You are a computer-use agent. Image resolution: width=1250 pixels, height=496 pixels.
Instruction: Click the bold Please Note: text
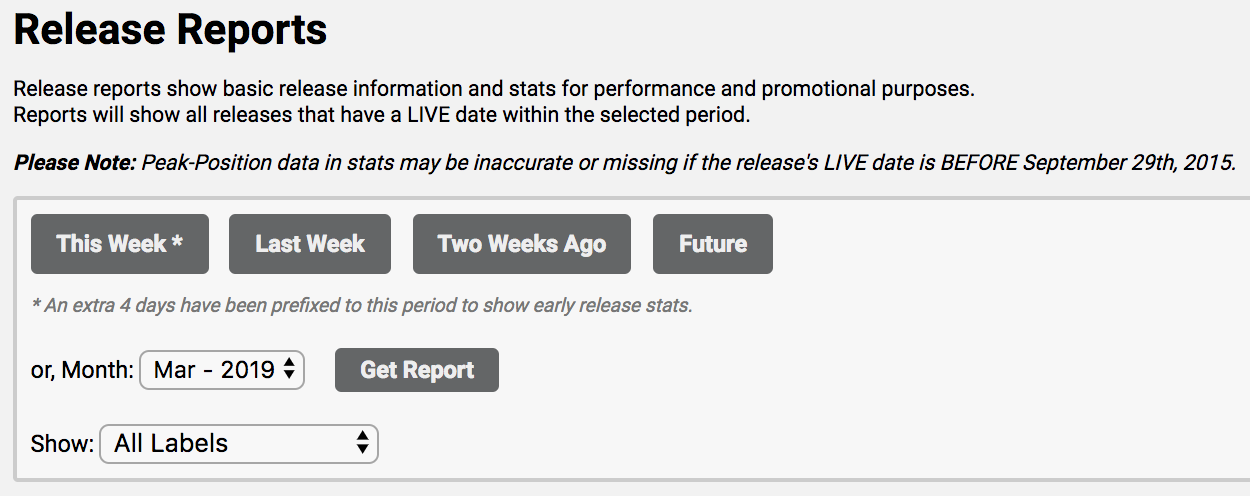coord(75,162)
